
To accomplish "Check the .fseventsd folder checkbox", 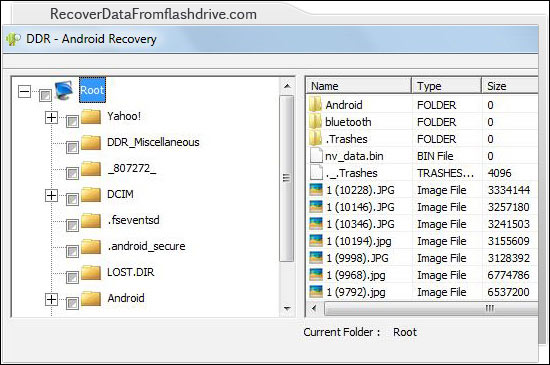I will (x=72, y=225).
